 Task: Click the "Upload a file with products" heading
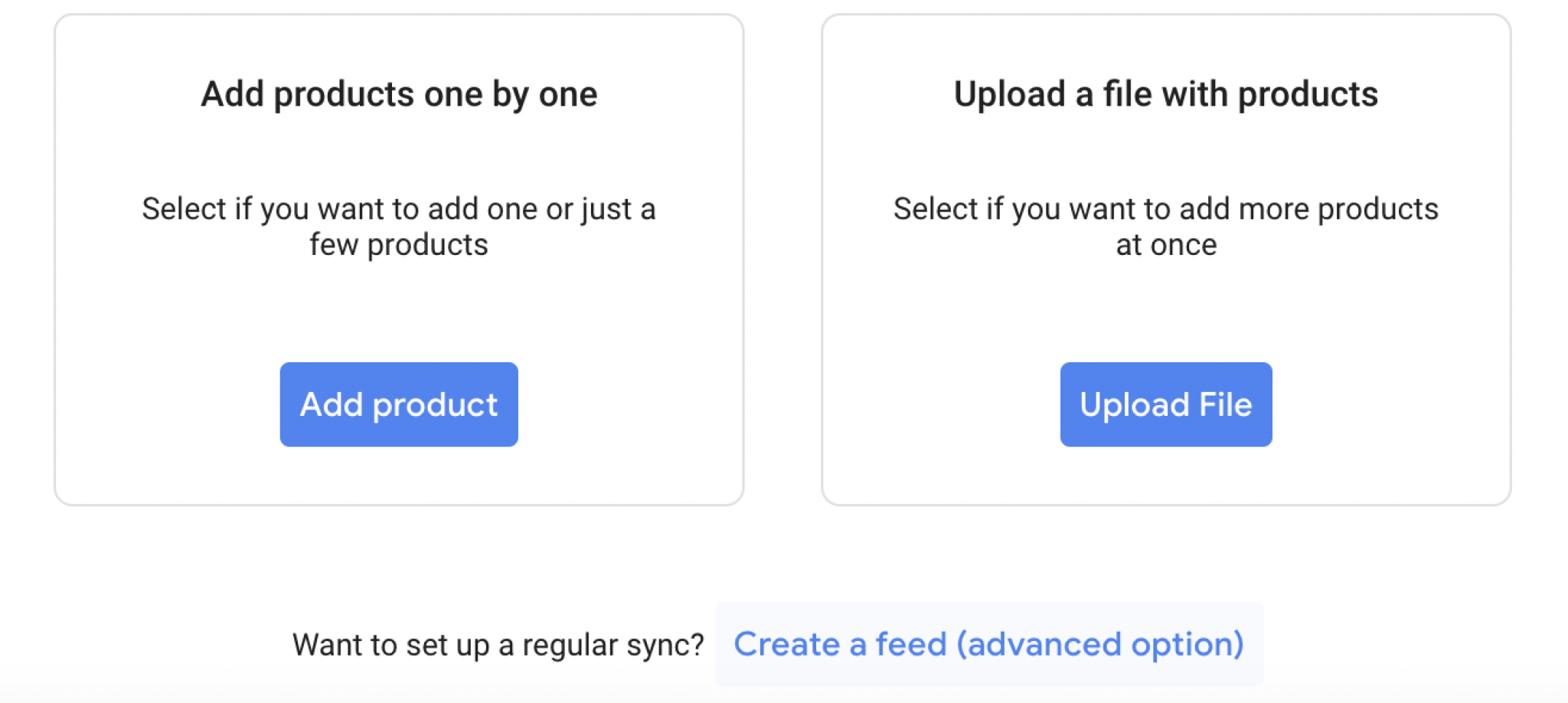coord(1165,94)
